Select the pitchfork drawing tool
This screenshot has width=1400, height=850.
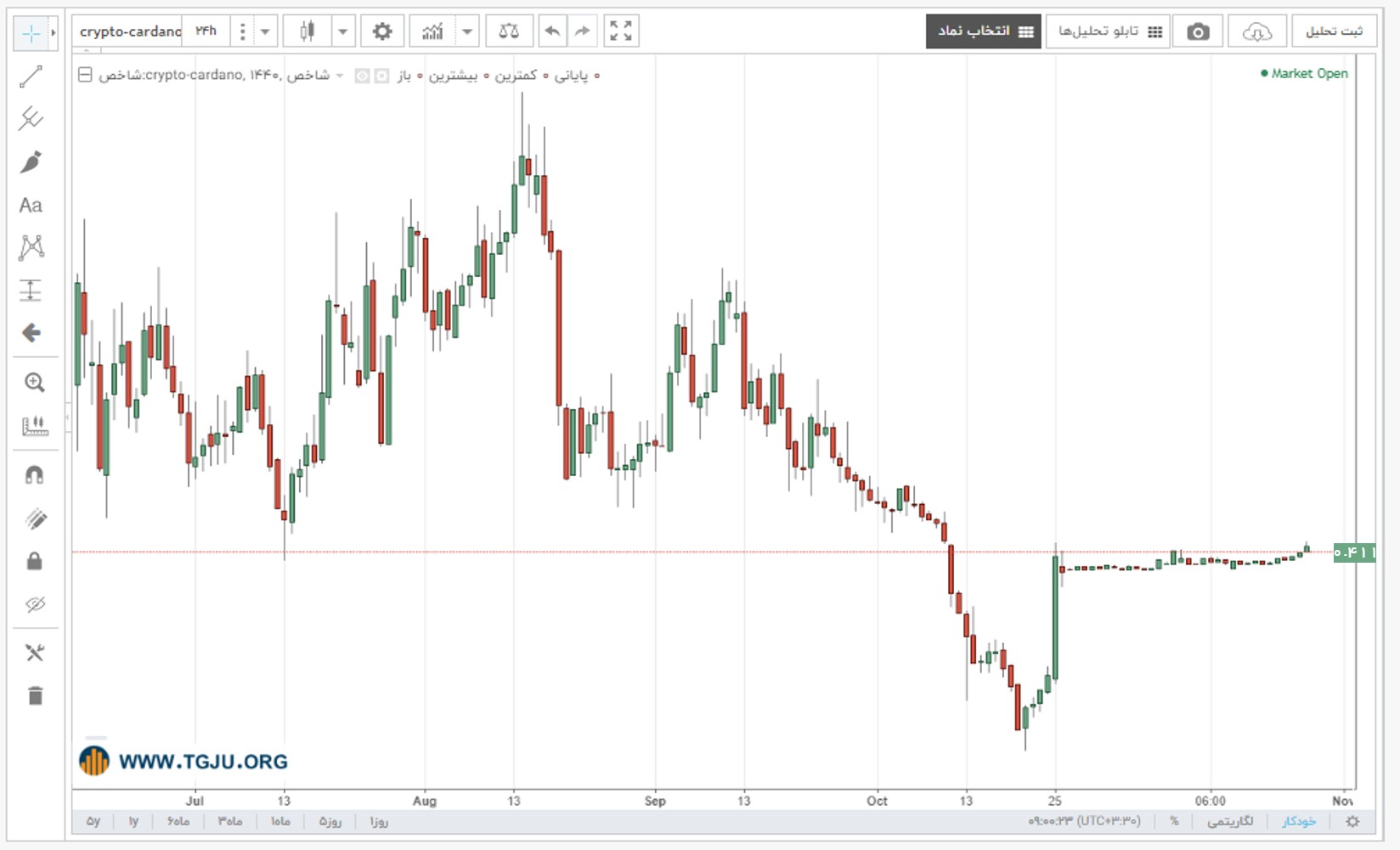[31, 119]
